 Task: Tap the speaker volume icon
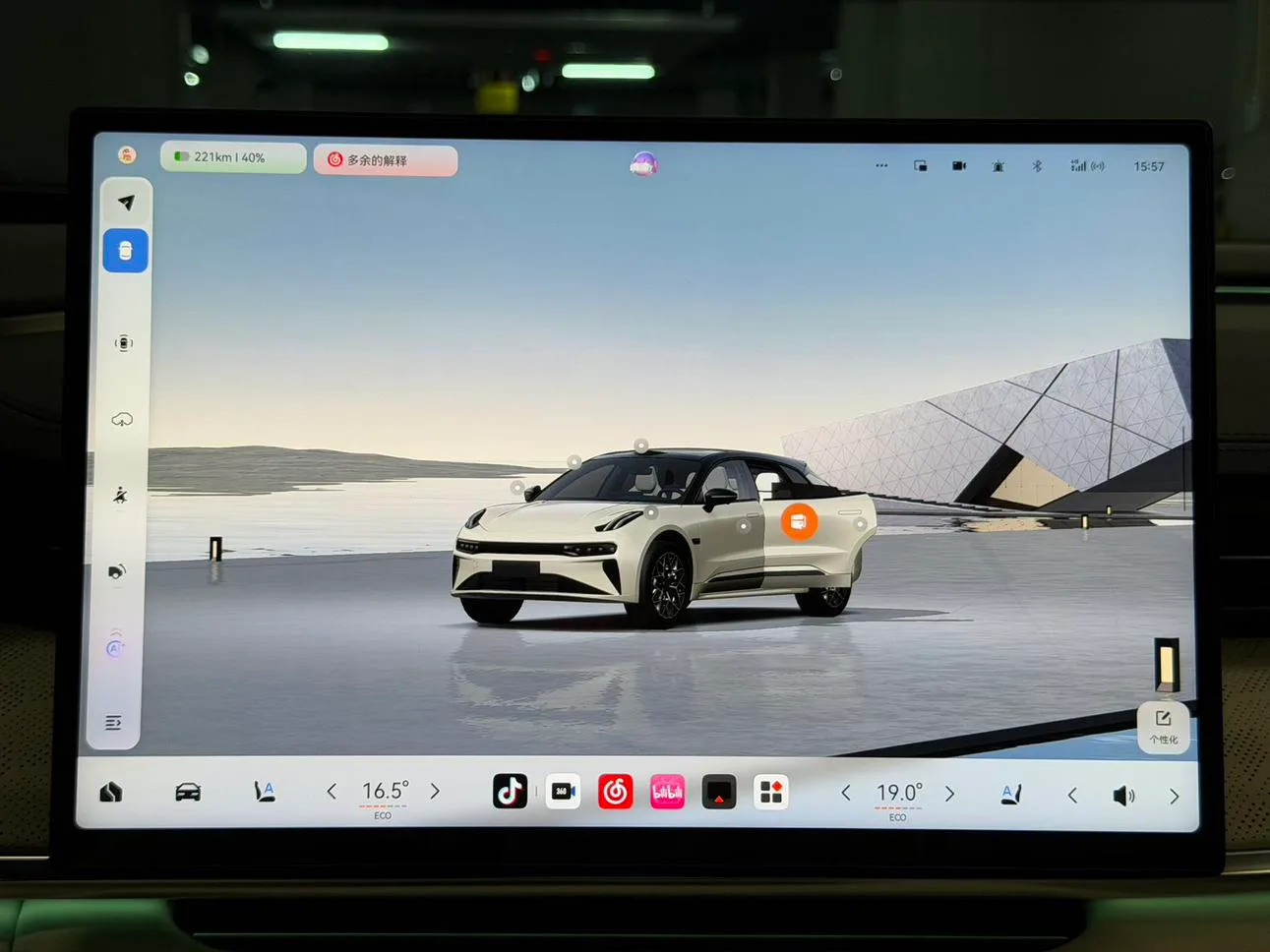point(1123,796)
